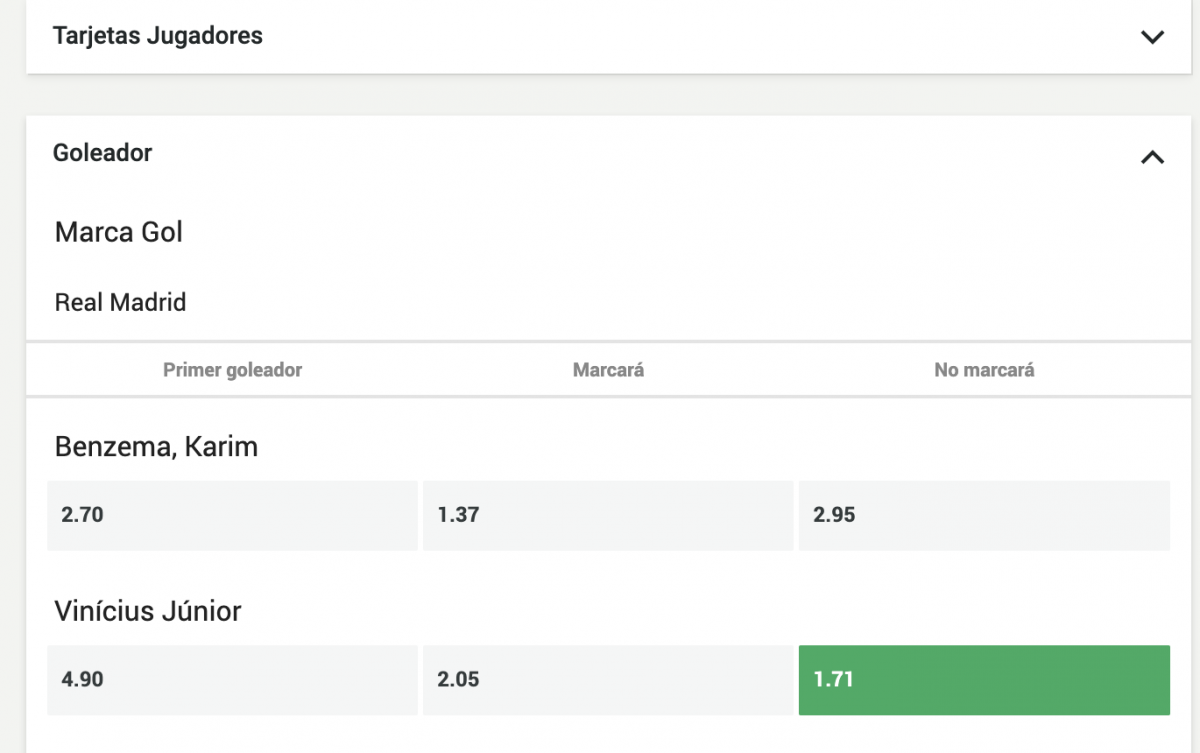Pick Benzema to score at 1.37
Image resolution: width=1200 pixels, height=753 pixels.
coord(608,515)
